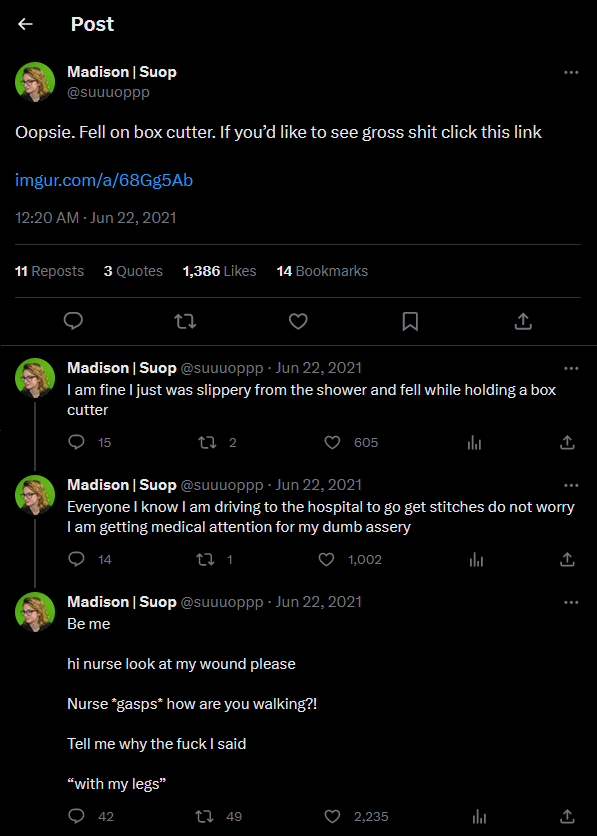597x836 pixels.
Task: View the 3 Quotes list
Action: [x=133, y=271]
